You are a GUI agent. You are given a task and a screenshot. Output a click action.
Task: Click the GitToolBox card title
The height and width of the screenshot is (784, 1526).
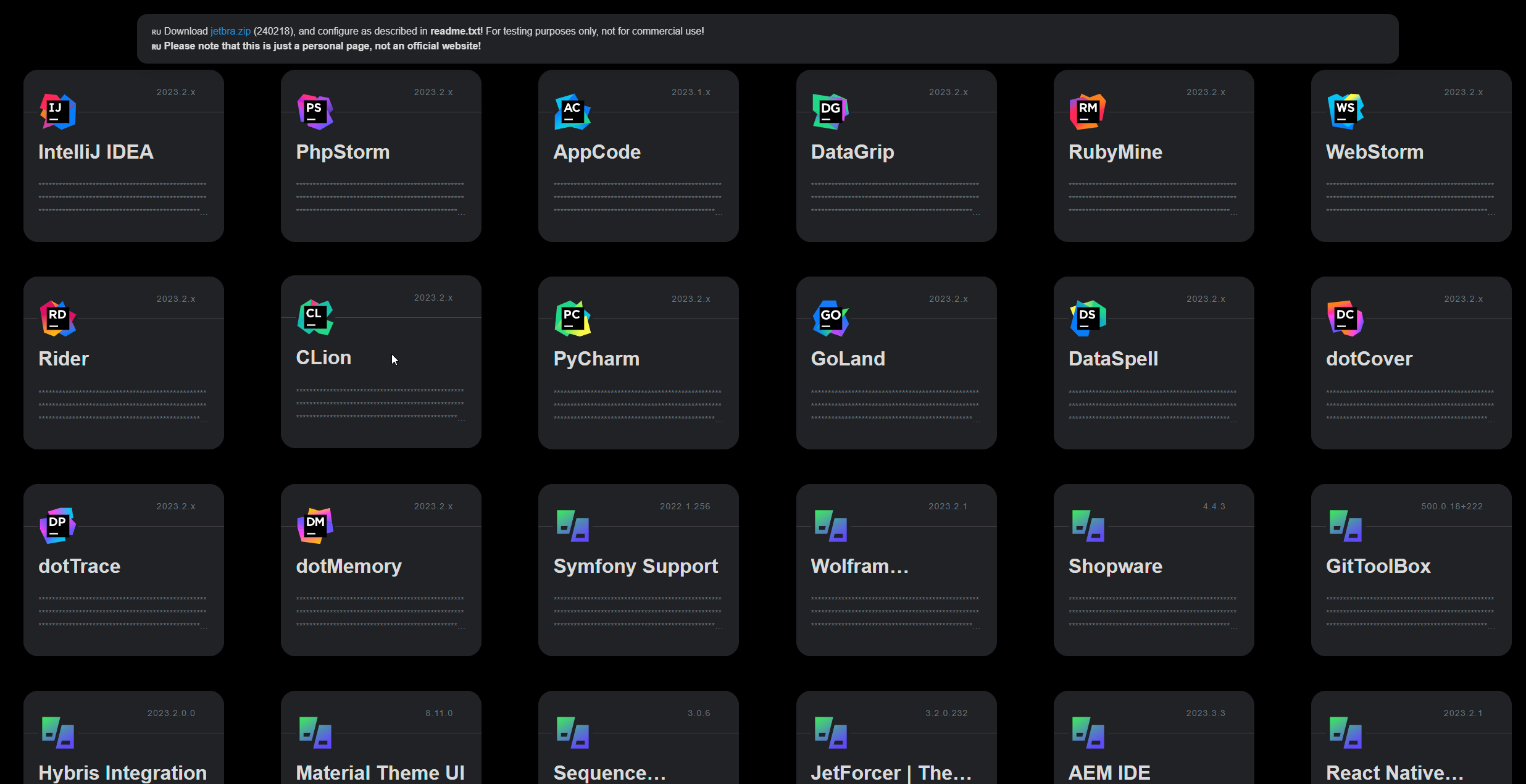point(1378,566)
